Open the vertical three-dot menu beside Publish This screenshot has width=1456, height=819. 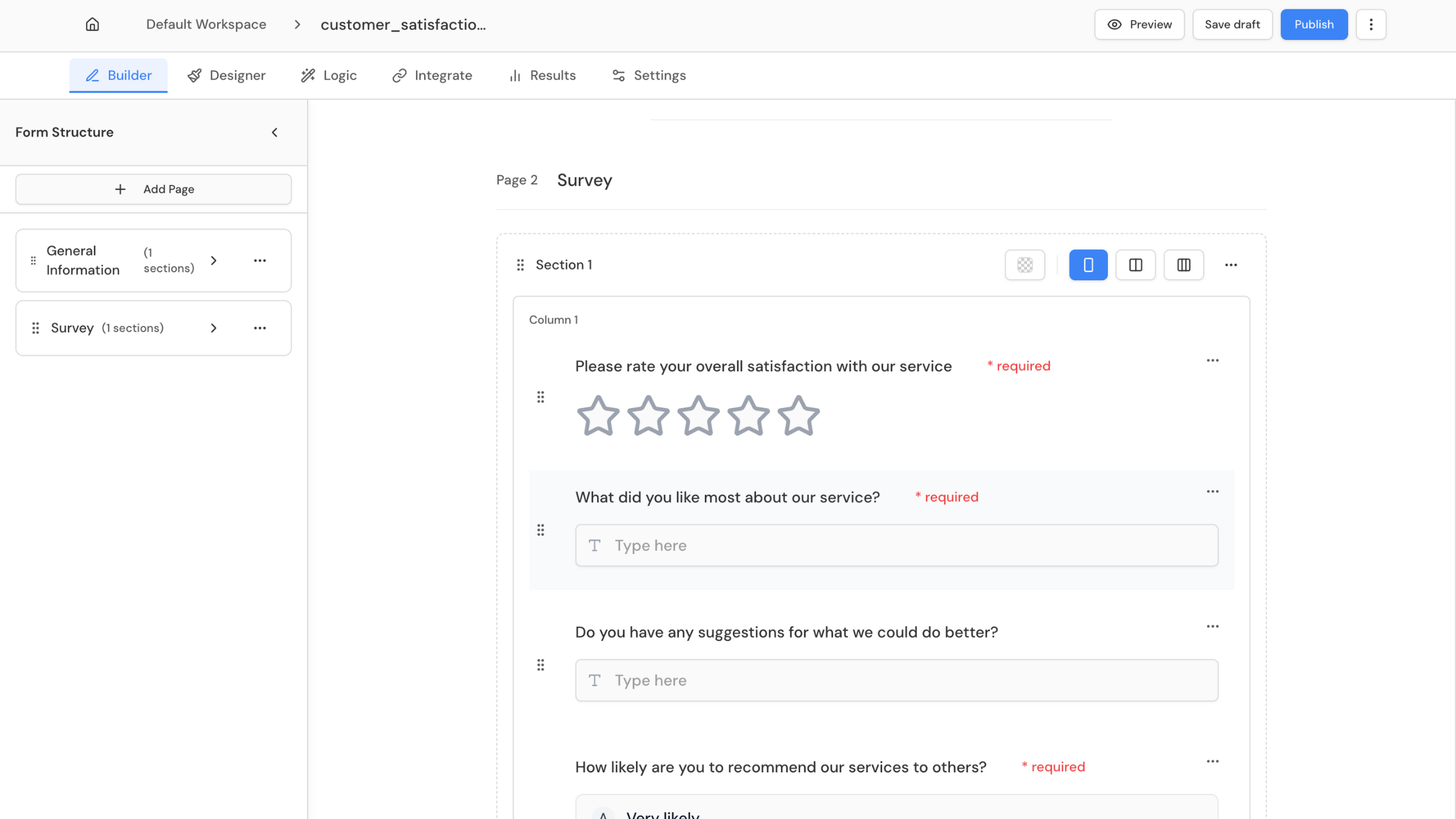(1370, 24)
